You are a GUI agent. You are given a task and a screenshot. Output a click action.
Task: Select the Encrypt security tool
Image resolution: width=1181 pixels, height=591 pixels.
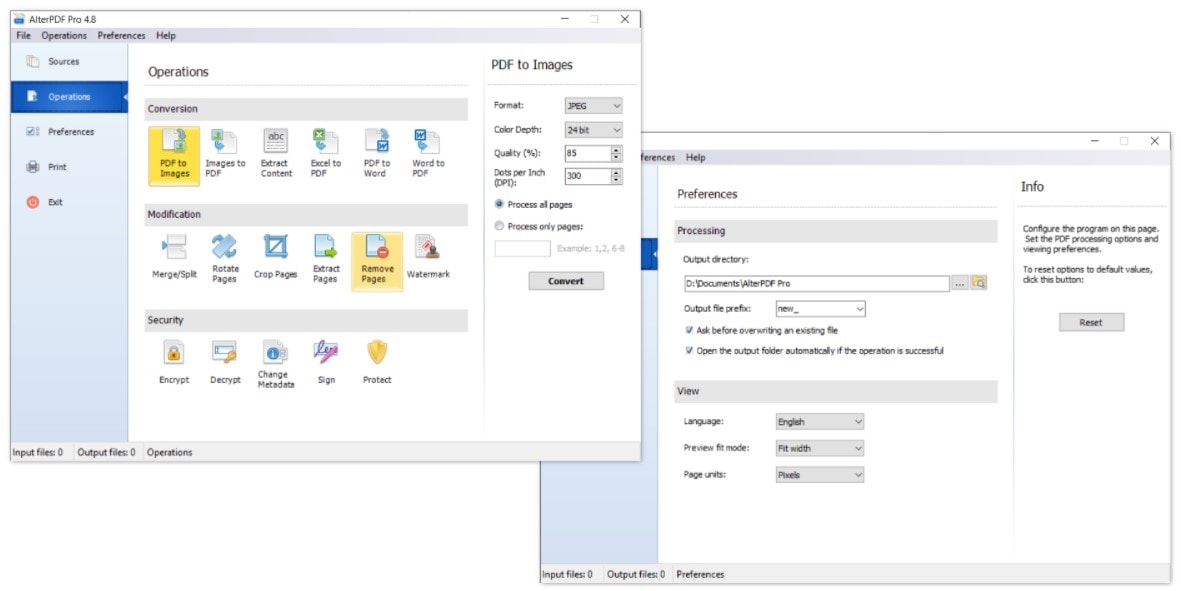[x=174, y=363]
